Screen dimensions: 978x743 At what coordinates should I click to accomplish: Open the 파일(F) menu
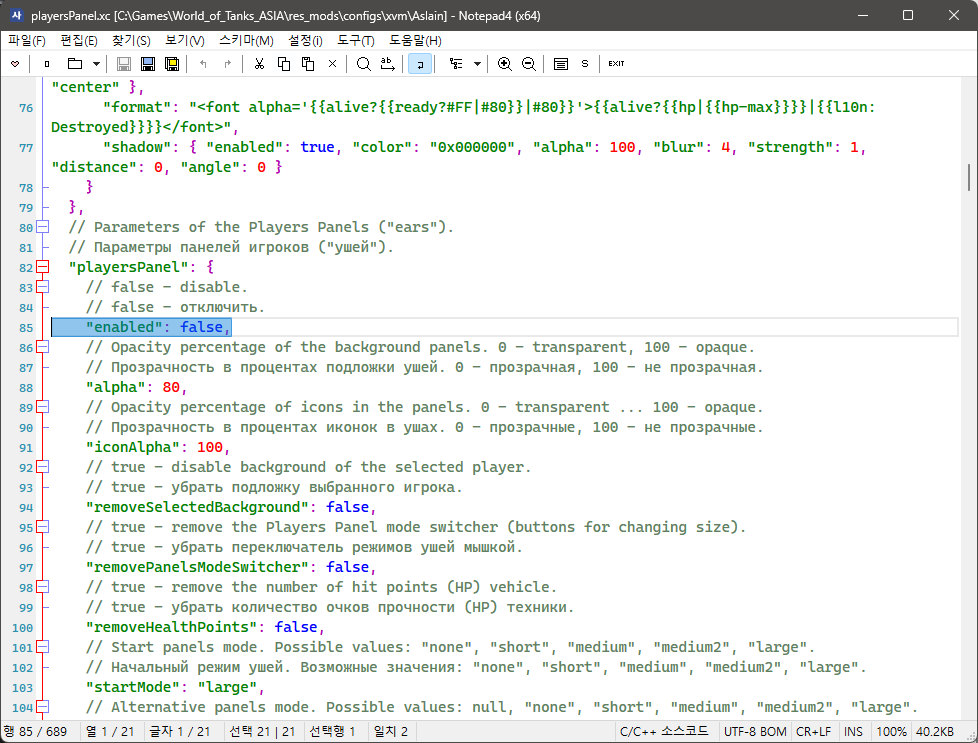[x=27, y=41]
